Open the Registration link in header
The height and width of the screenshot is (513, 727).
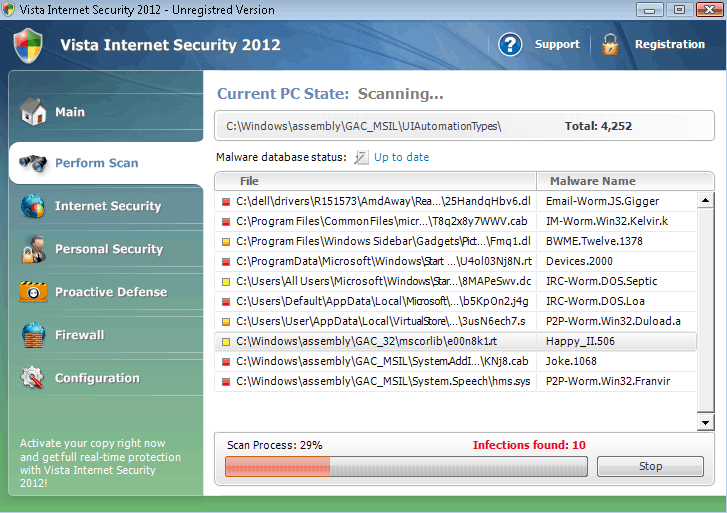pyautogui.click(x=669, y=44)
